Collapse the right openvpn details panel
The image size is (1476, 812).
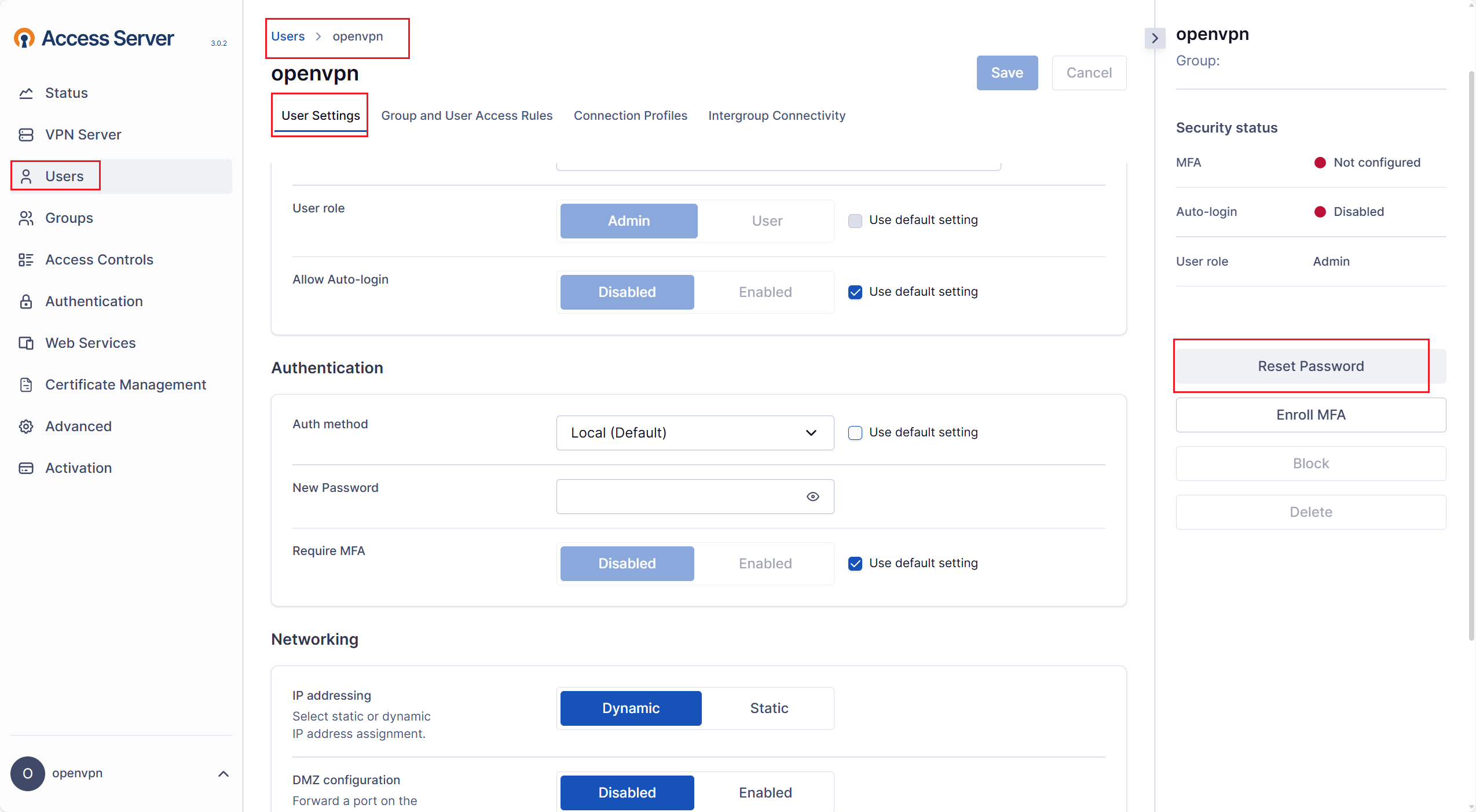(x=1155, y=38)
